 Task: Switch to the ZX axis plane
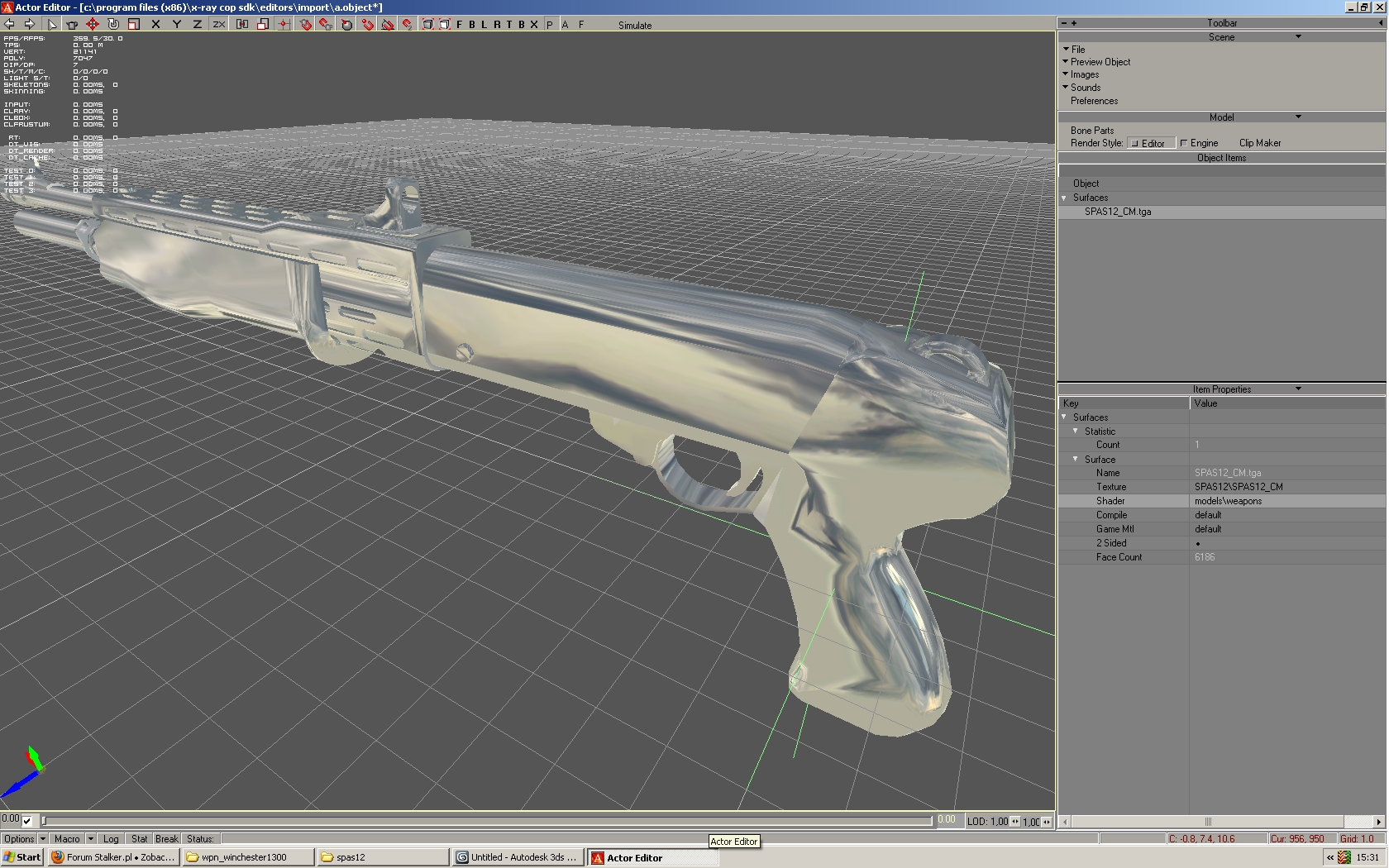219,25
